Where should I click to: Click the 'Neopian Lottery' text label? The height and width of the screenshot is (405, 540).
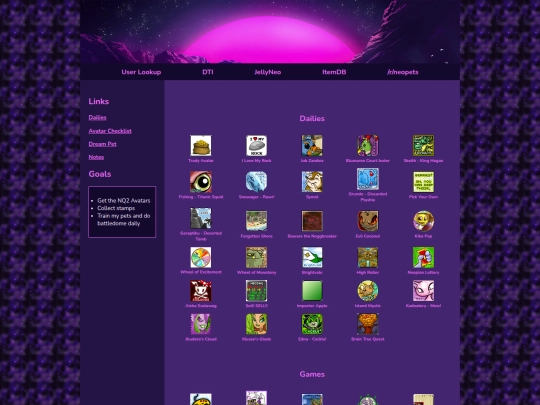[x=423, y=272]
